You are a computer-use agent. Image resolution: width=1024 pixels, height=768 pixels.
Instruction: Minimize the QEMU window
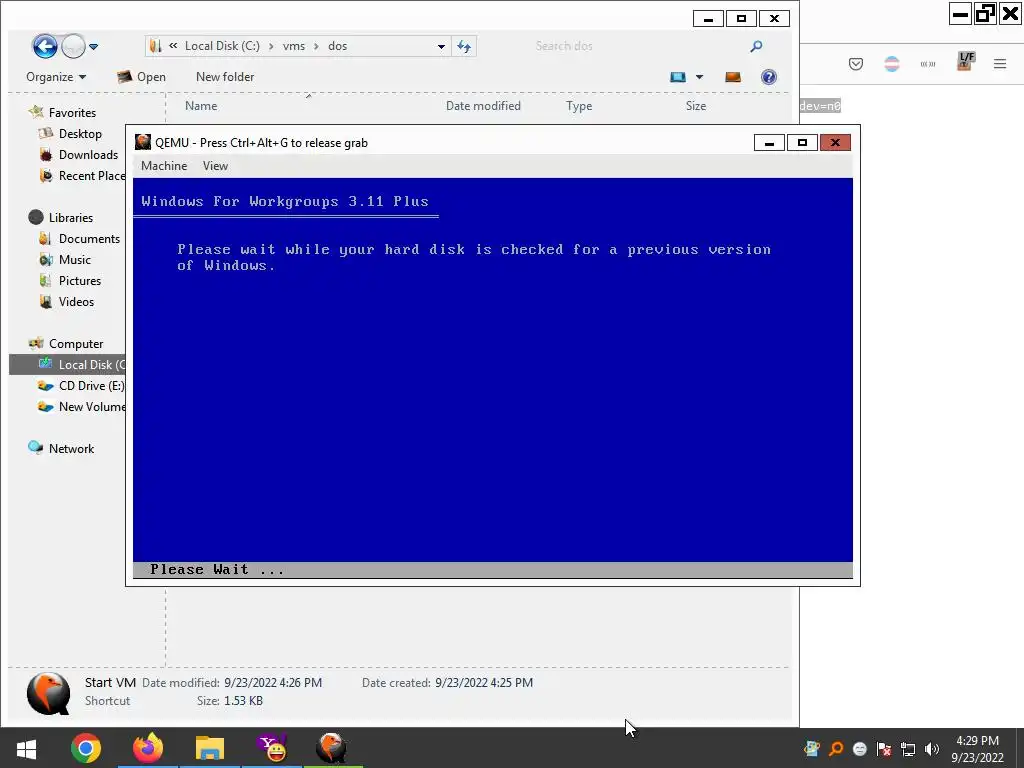click(x=769, y=143)
